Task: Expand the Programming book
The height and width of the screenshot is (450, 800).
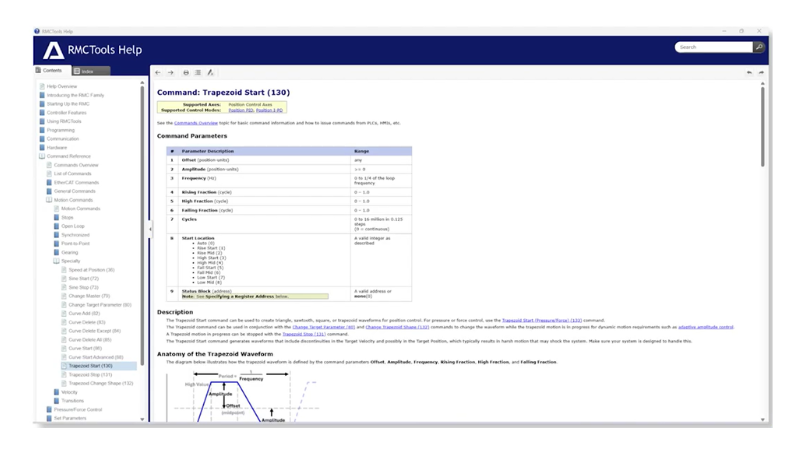Action: click(x=42, y=130)
